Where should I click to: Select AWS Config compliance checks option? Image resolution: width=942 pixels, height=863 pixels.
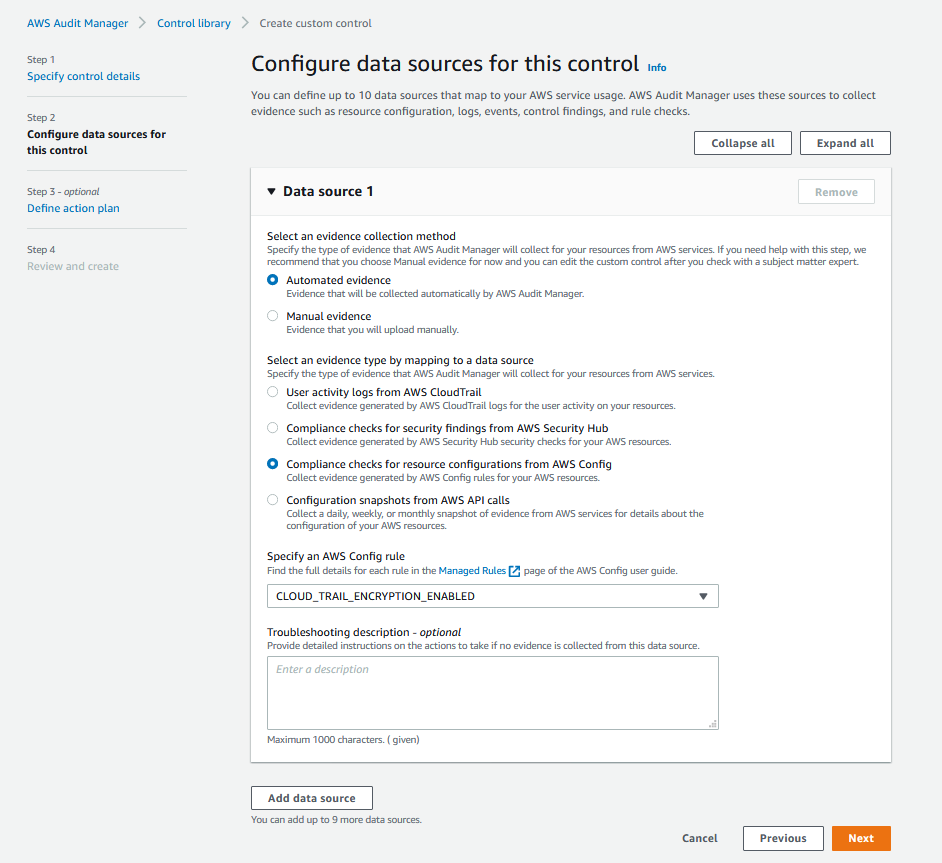[273, 464]
